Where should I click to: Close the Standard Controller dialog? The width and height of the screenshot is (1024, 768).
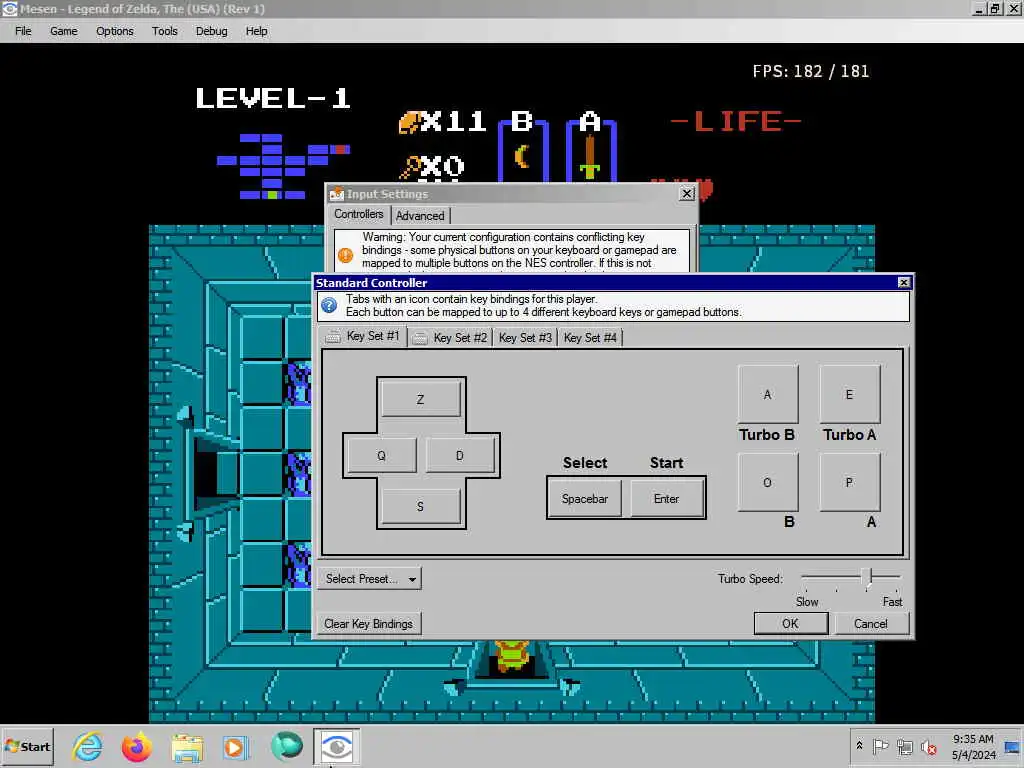tap(904, 282)
